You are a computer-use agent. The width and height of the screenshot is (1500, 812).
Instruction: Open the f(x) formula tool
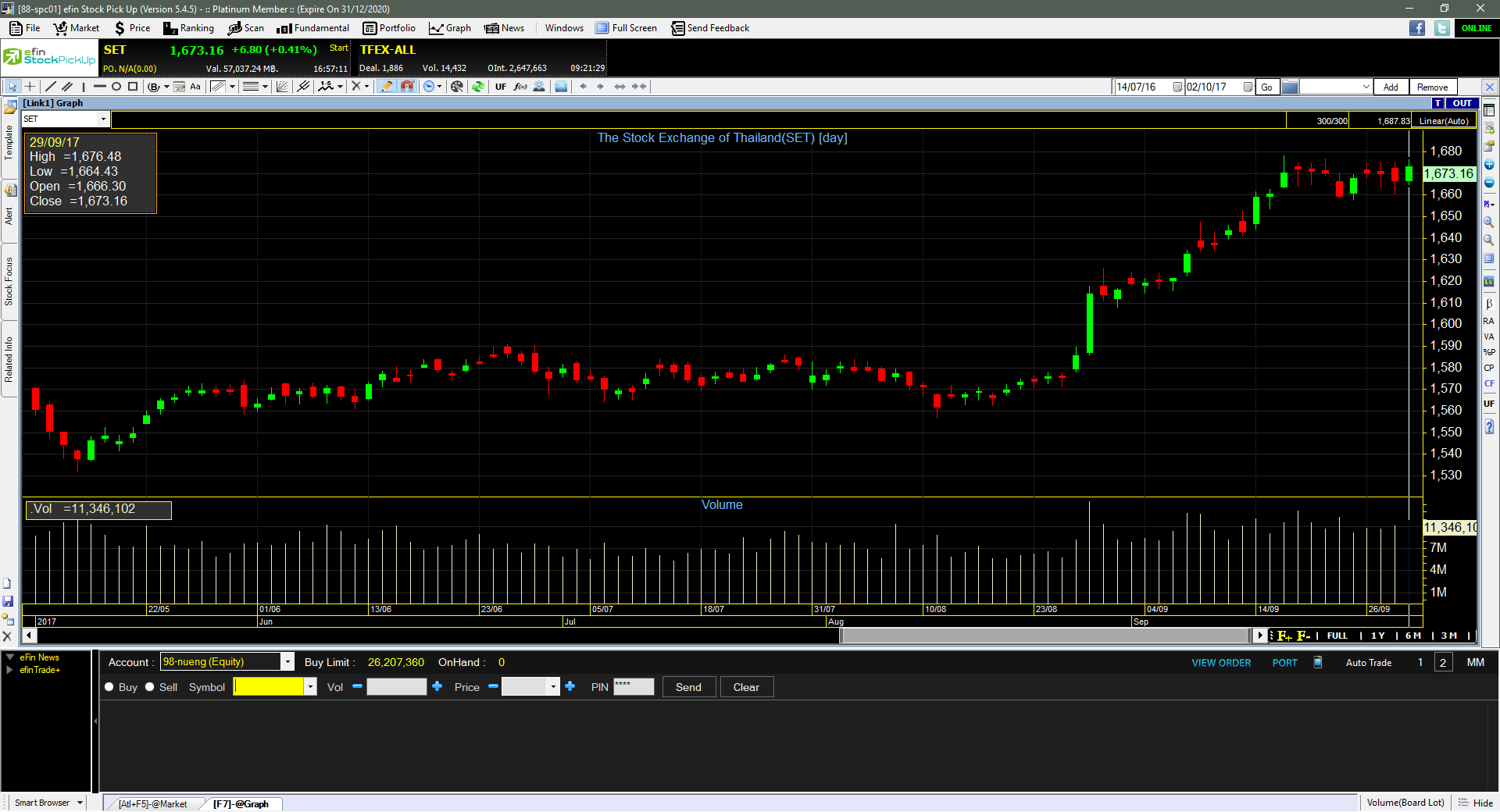tap(520, 87)
